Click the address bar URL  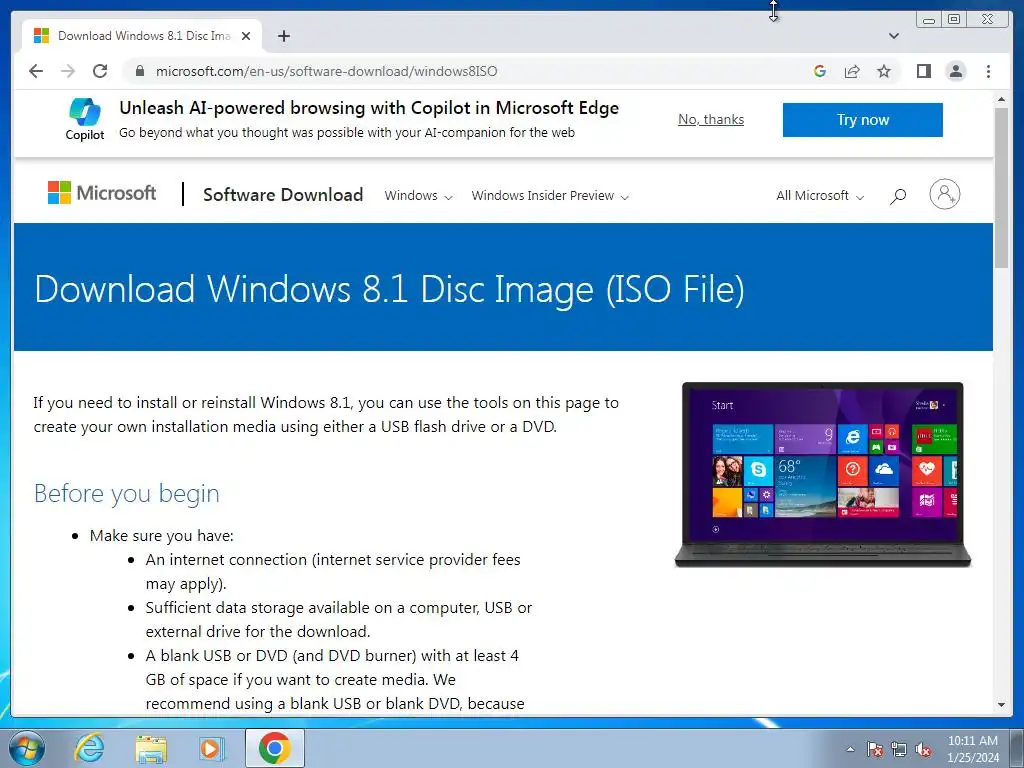pyautogui.click(x=327, y=71)
